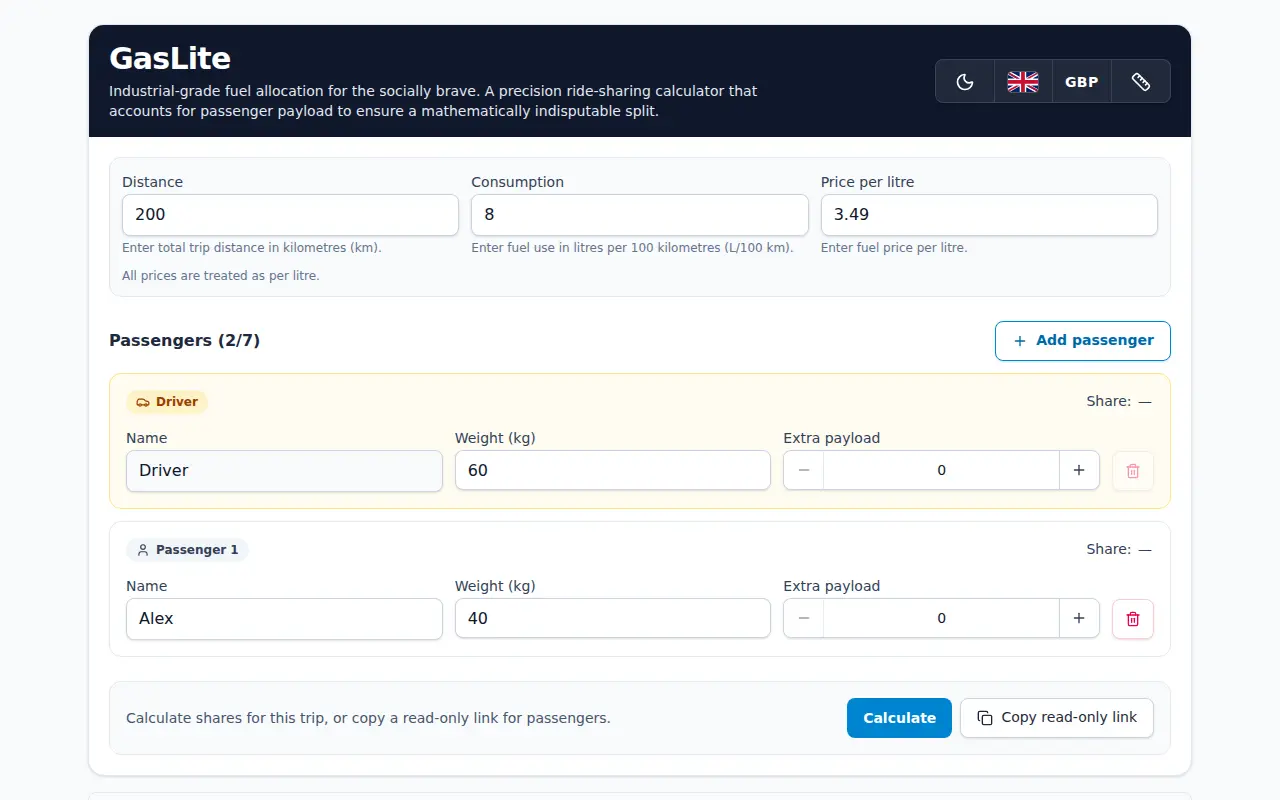Edit the Price per litre field

click(989, 215)
